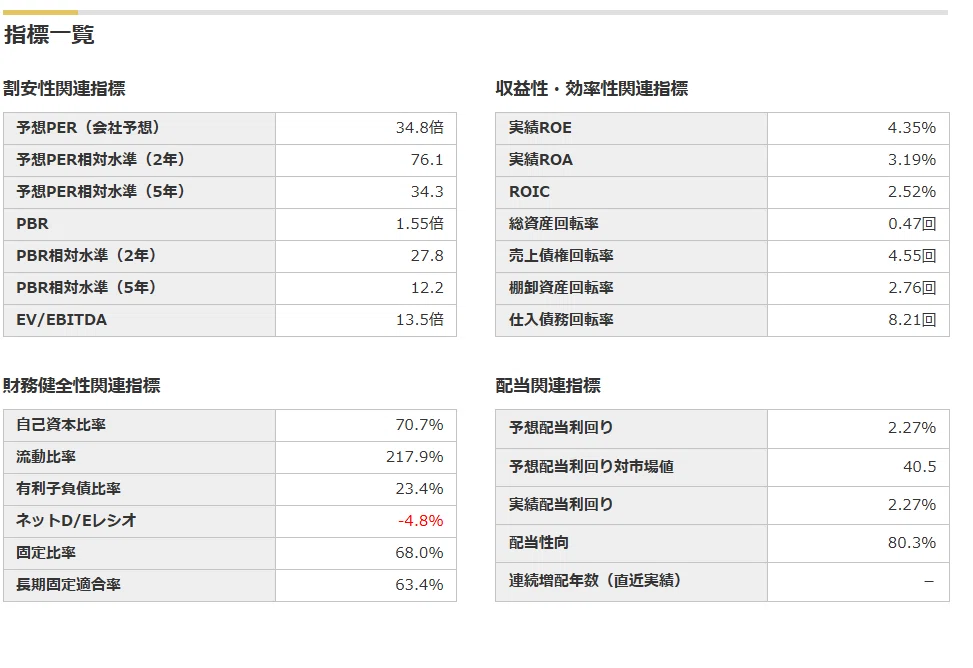Select the red ネットD/Eレシオ value -4.8%

tap(420, 520)
